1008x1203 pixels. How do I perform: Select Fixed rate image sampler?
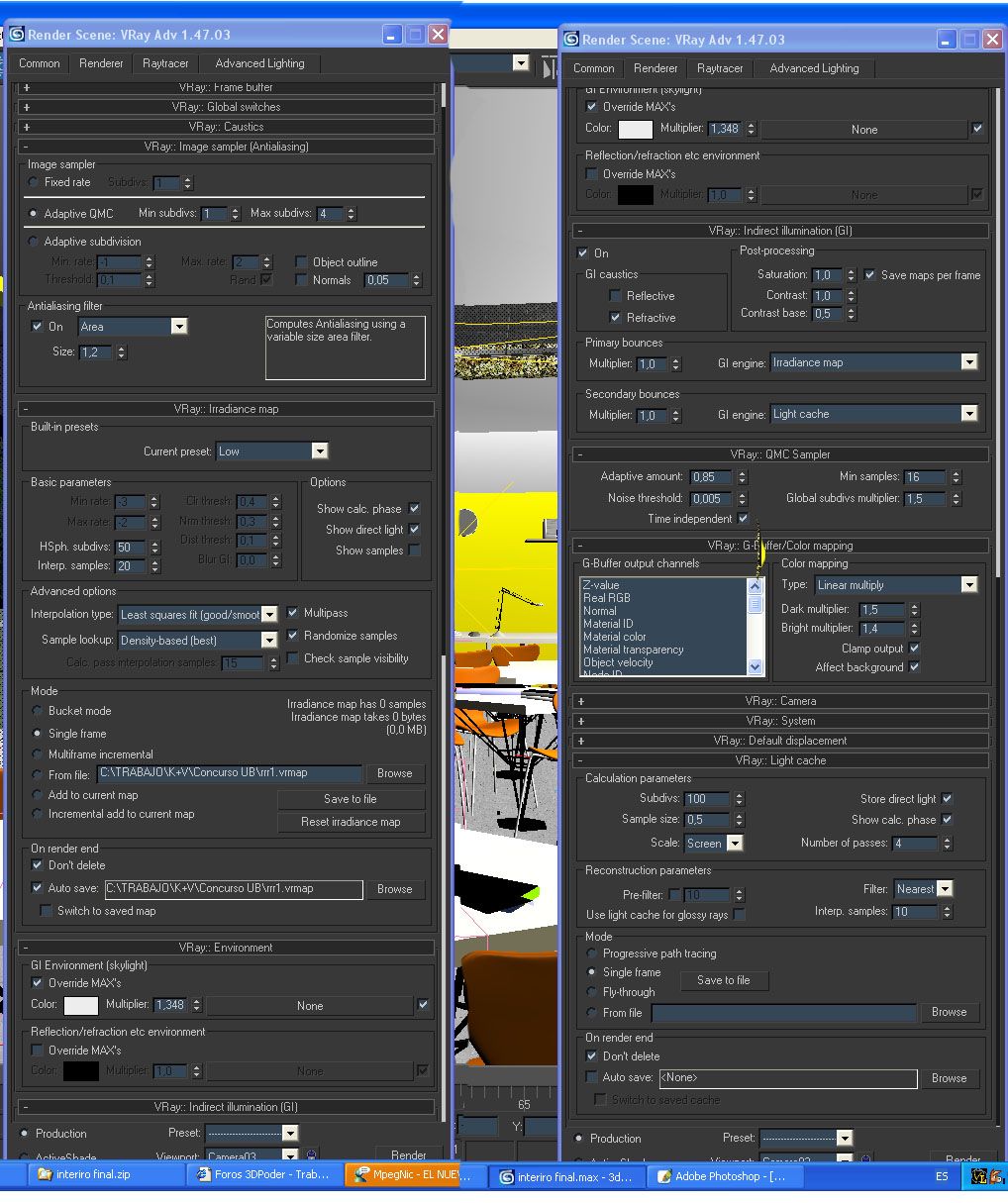[x=35, y=182]
